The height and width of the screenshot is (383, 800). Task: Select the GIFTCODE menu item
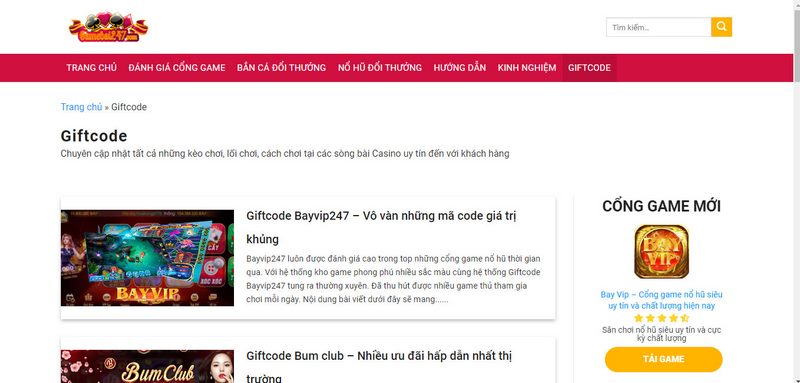[x=589, y=67]
